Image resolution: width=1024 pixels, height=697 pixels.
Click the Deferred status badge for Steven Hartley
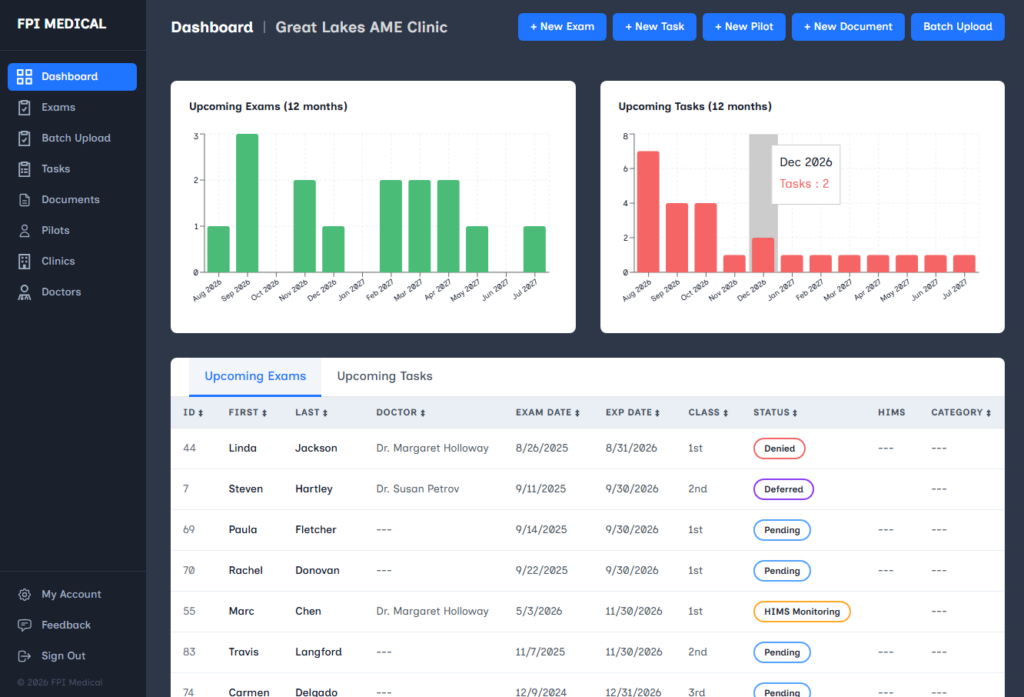point(783,489)
